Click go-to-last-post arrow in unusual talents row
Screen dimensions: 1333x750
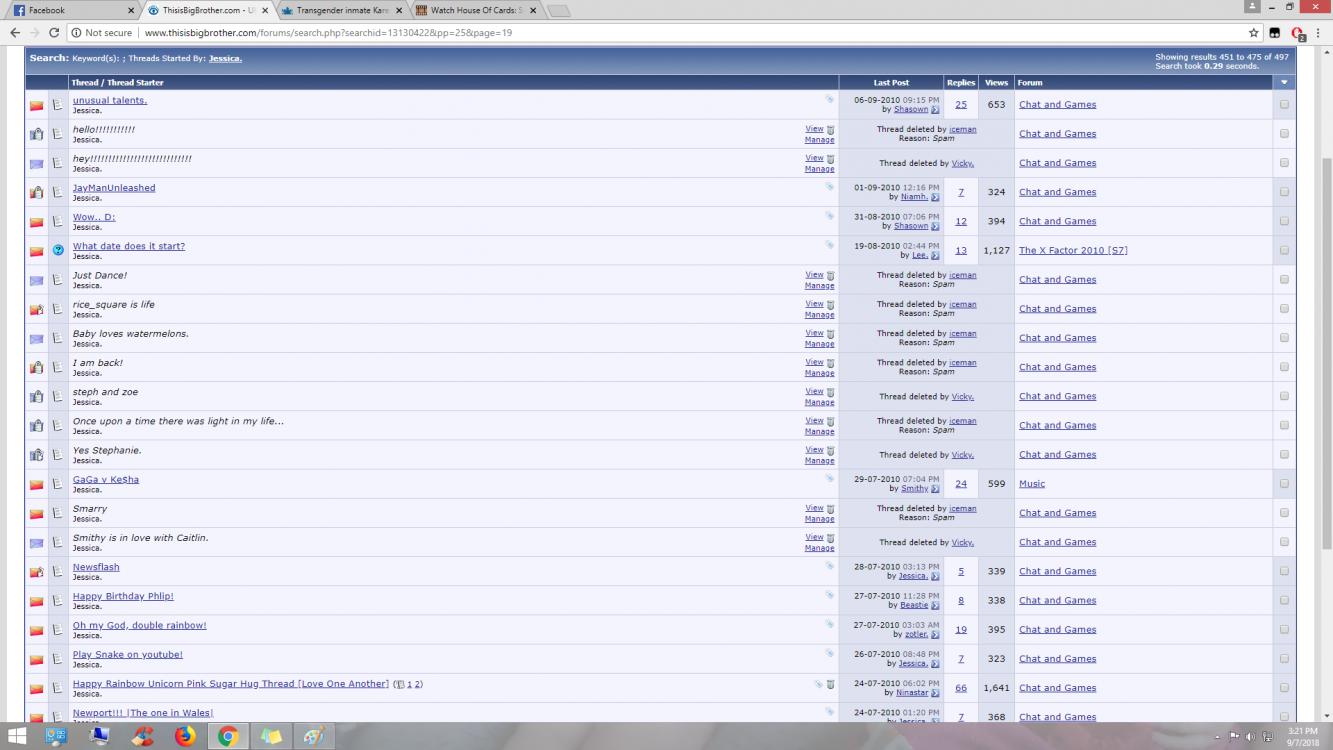pyautogui.click(x=935, y=110)
